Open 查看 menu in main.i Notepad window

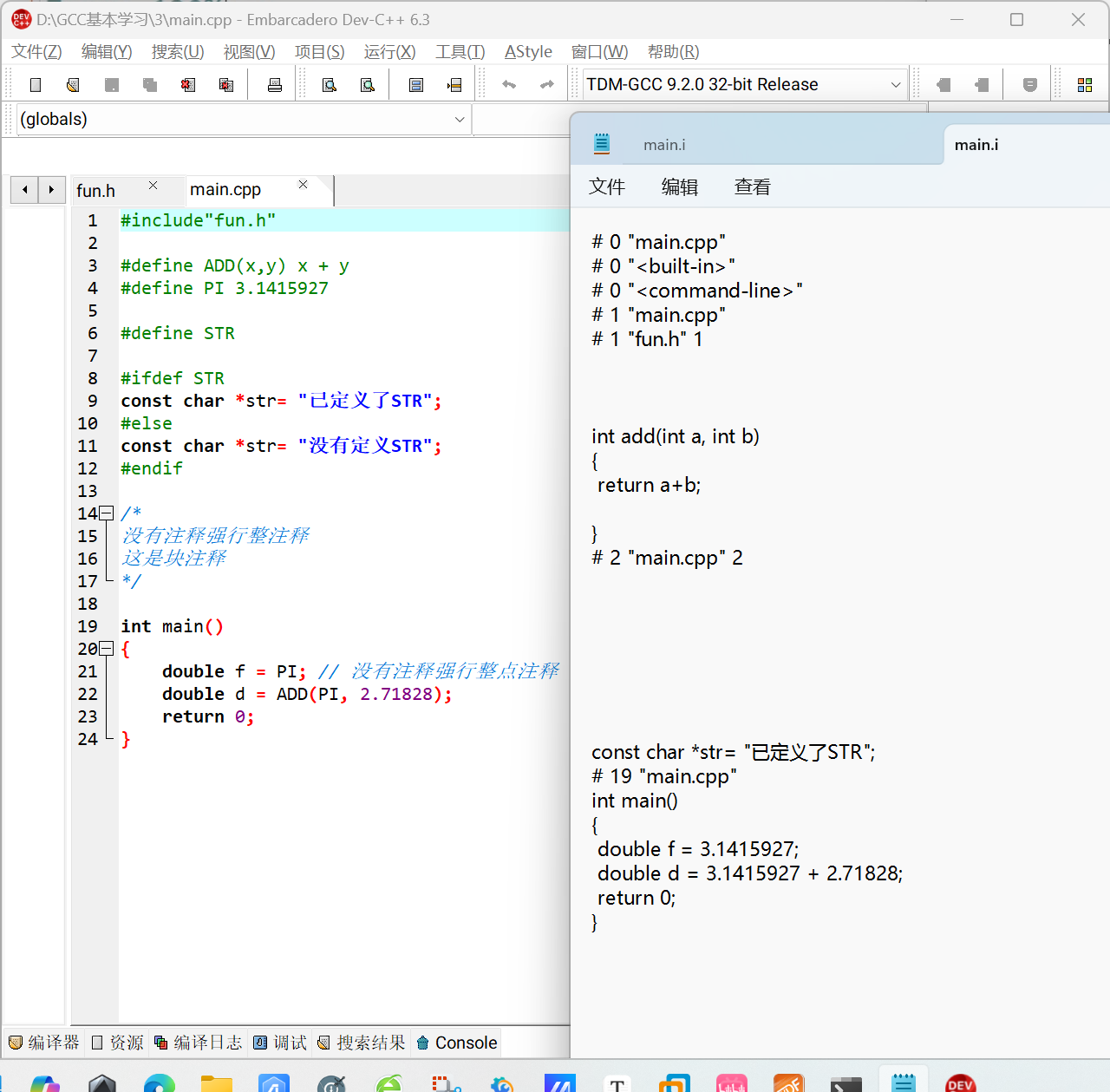click(x=753, y=186)
